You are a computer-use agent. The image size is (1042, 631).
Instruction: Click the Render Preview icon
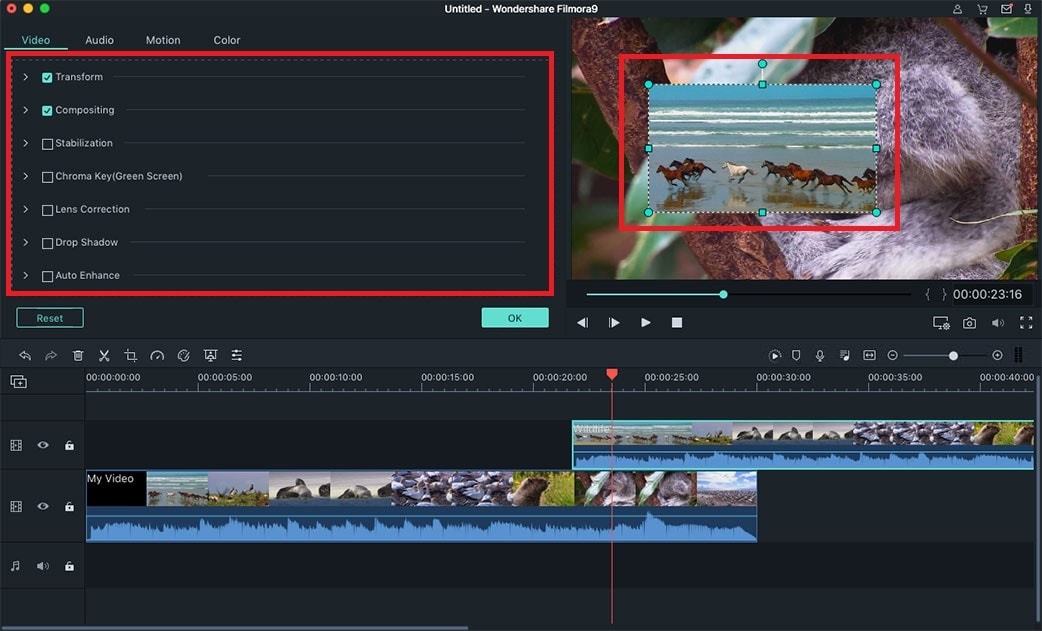(775, 356)
